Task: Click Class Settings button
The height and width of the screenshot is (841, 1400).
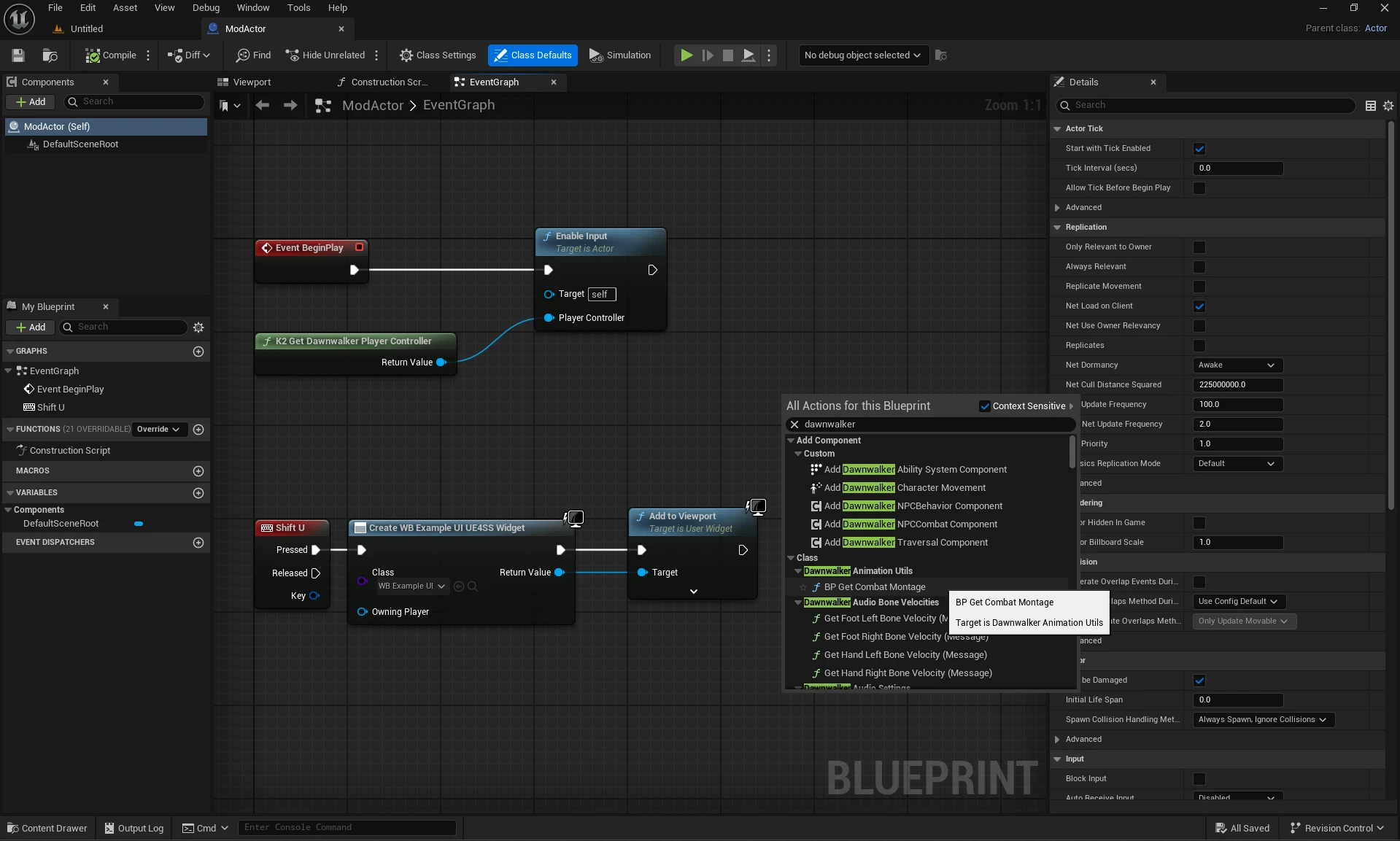Action: [438, 55]
